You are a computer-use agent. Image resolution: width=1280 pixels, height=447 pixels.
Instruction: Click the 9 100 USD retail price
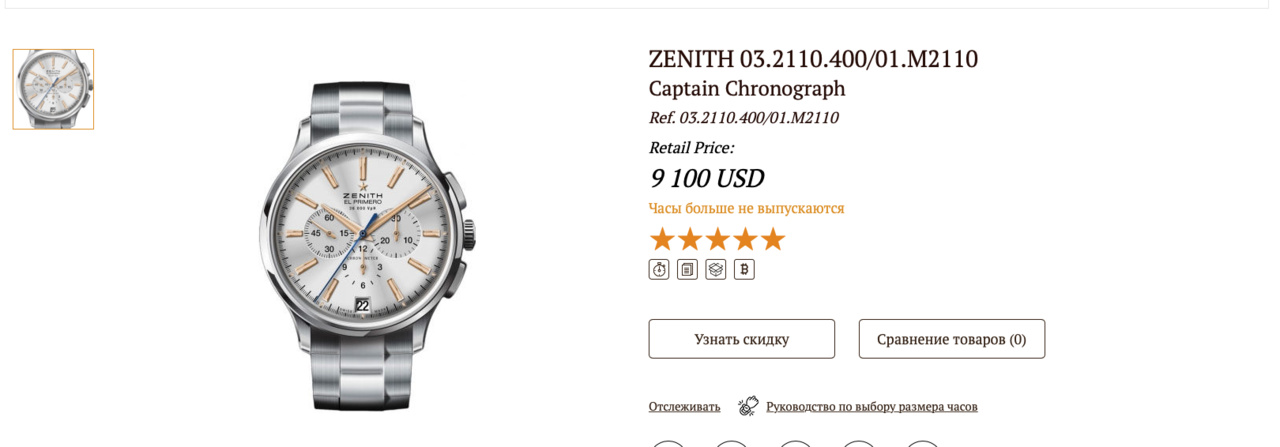coord(706,178)
